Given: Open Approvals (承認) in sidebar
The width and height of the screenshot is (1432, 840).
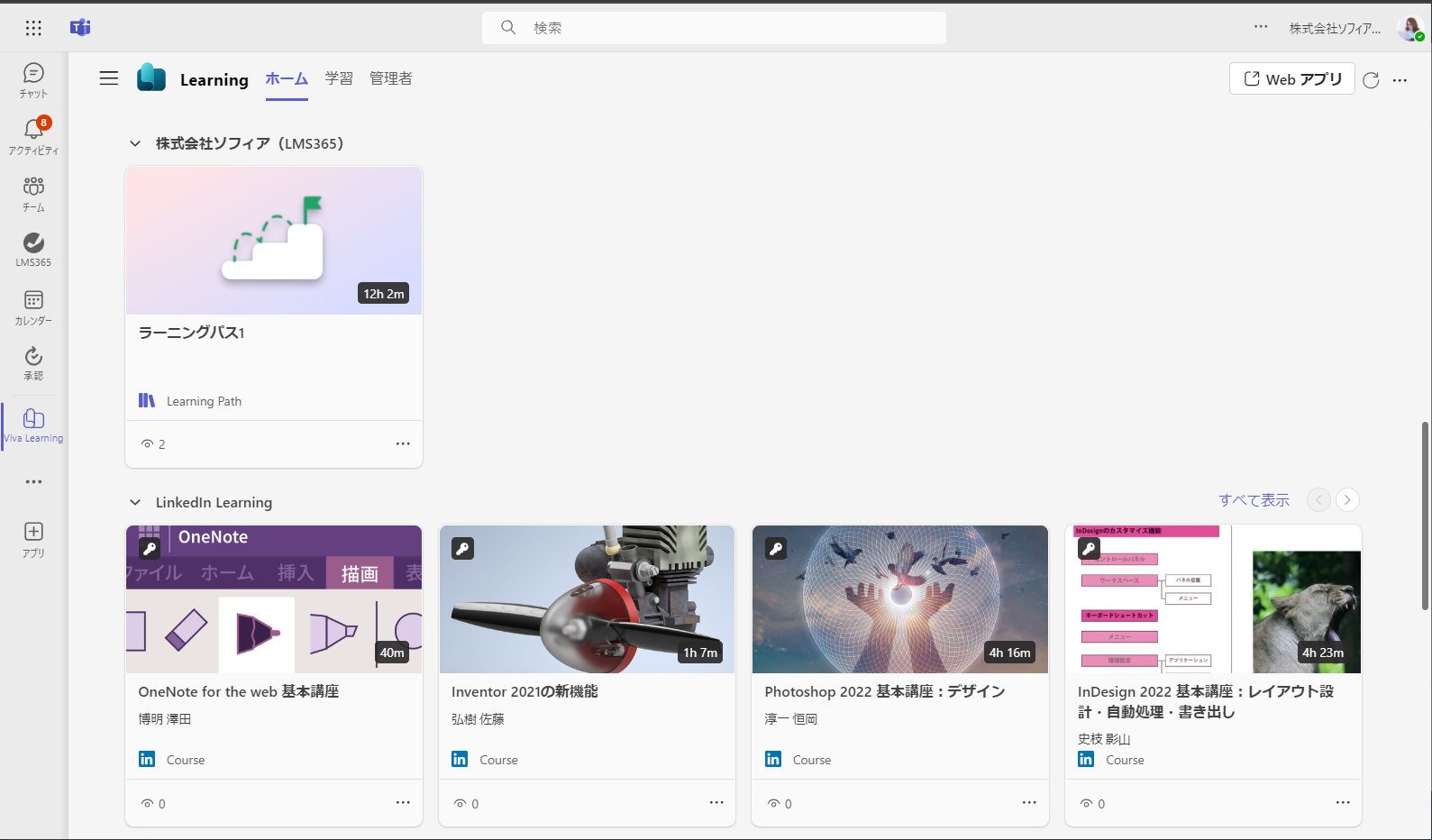Looking at the screenshot, I should (x=33, y=363).
